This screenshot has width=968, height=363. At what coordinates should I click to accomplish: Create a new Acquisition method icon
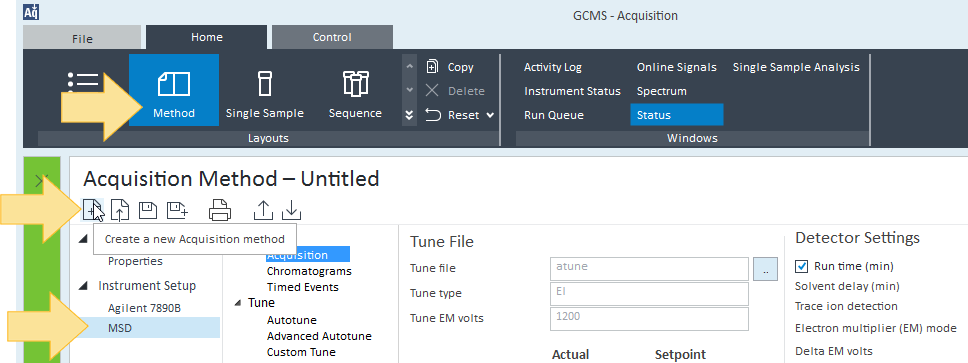[92, 211]
